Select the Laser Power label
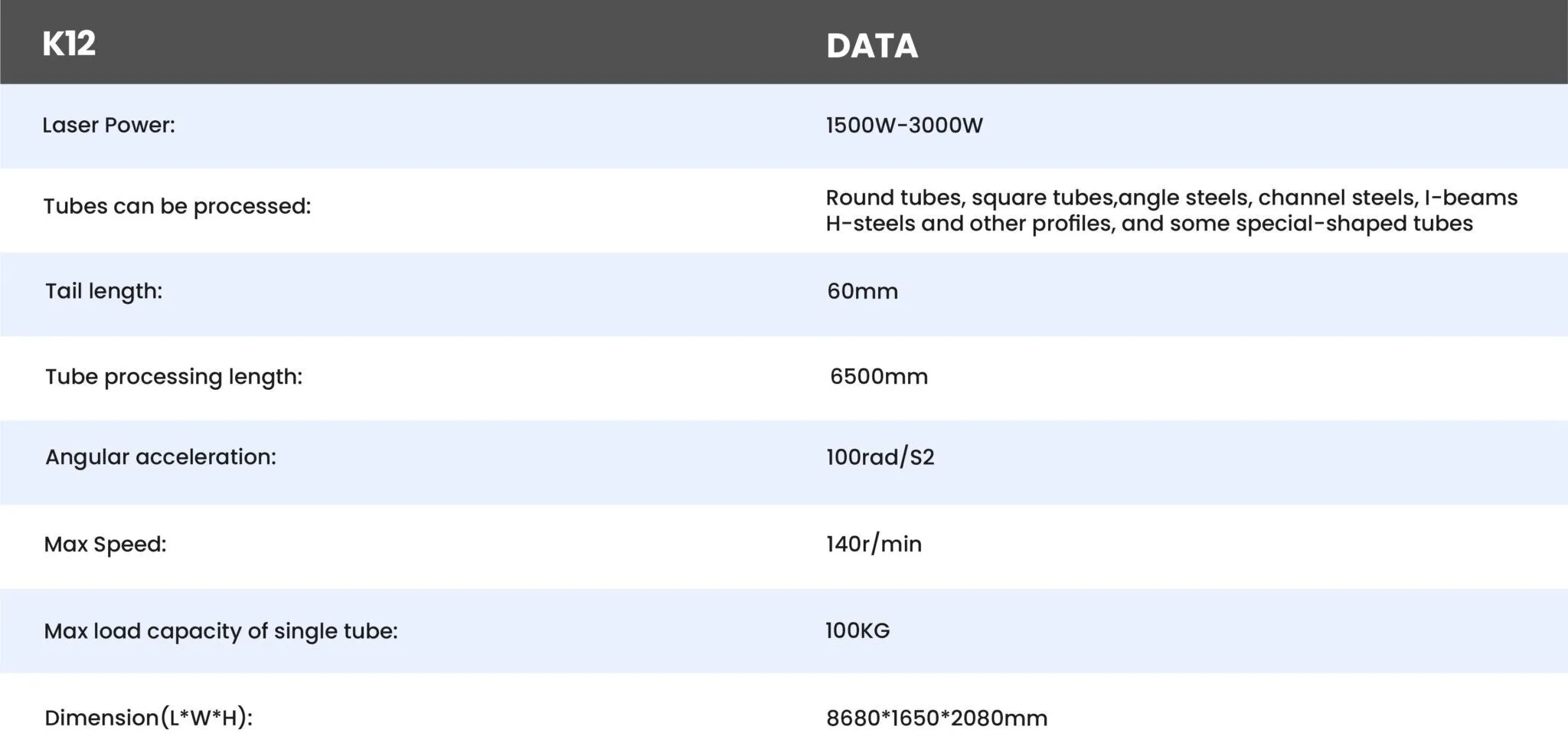 coord(109,125)
